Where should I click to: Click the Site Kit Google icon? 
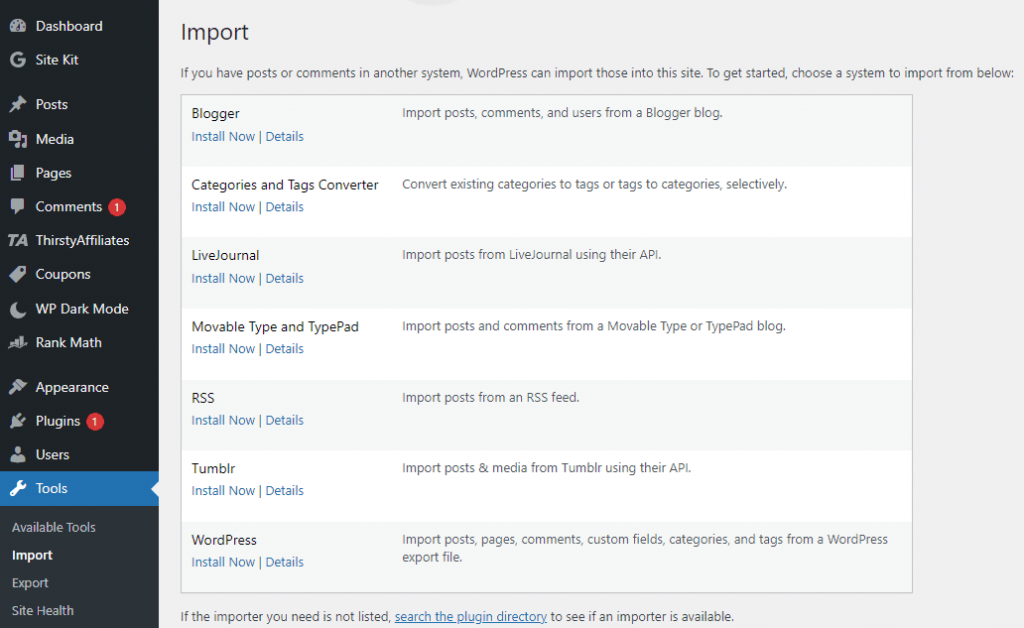coord(18,59)
